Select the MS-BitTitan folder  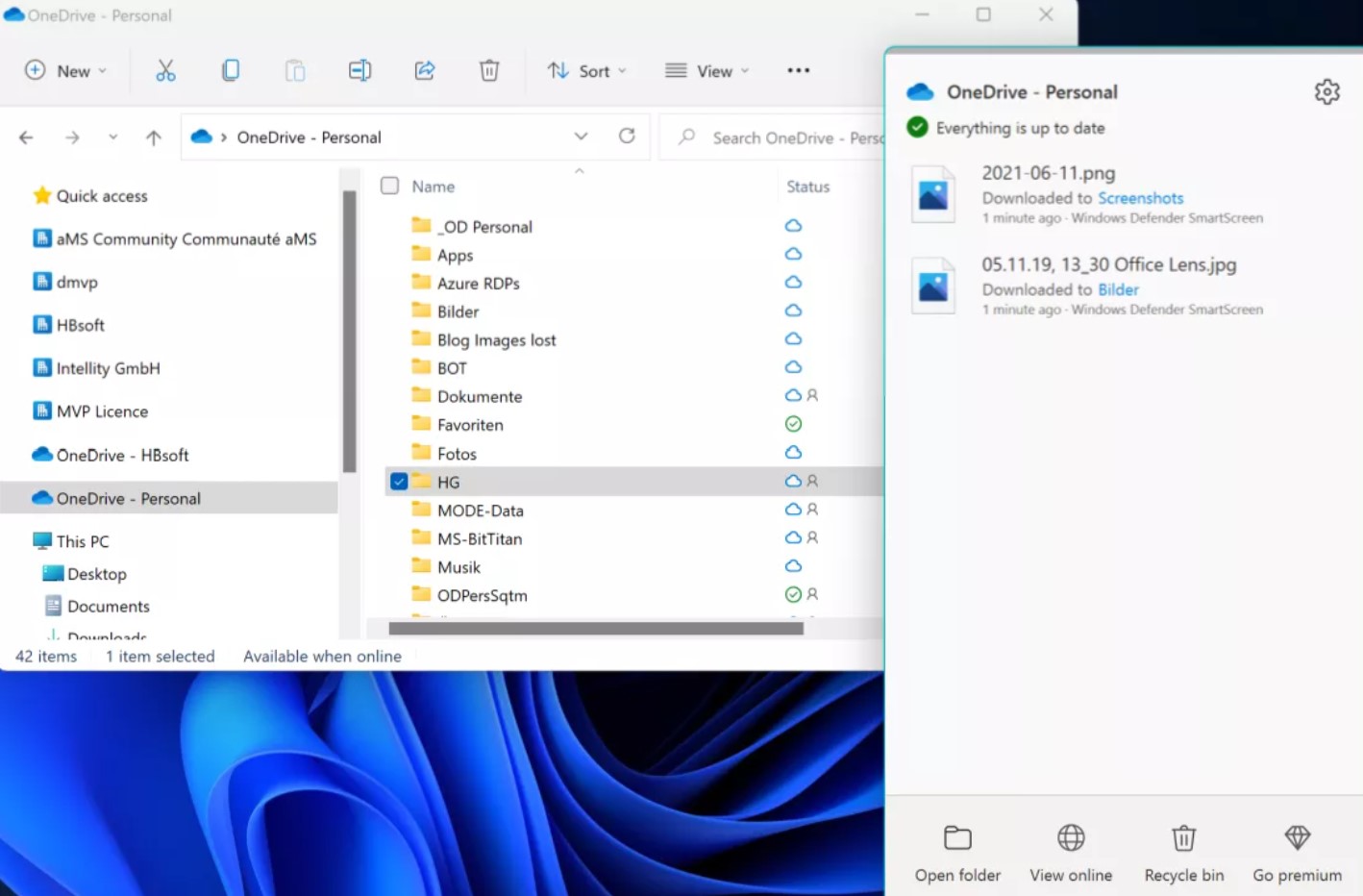(480, 538)
